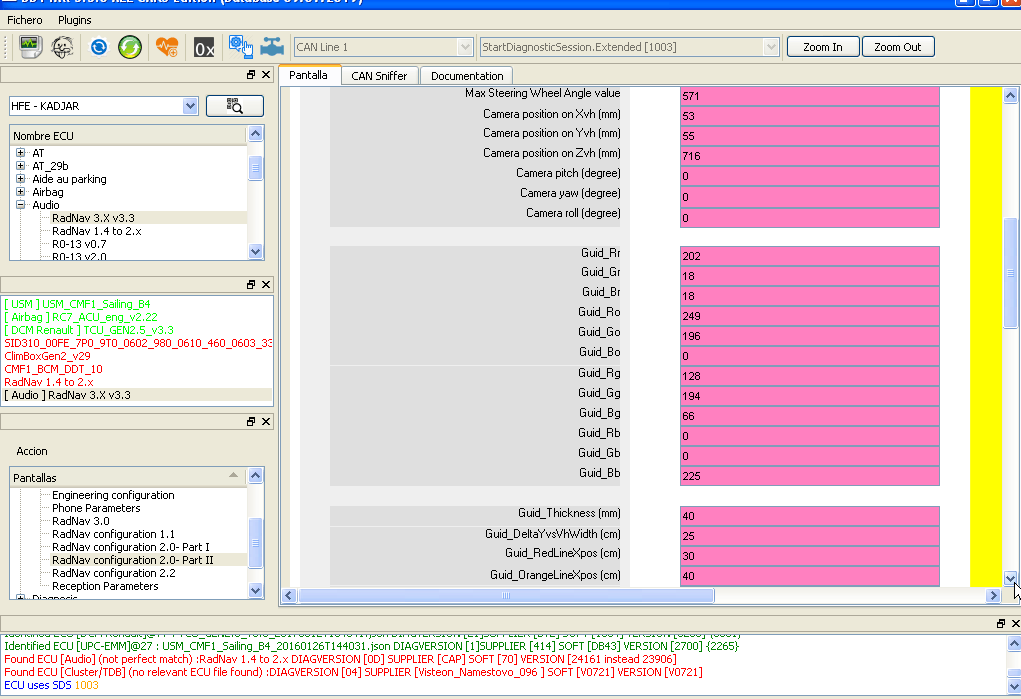The image size is (1021, 699).
Task: Click the Zoom In button
Action: (x=823, y=47)
